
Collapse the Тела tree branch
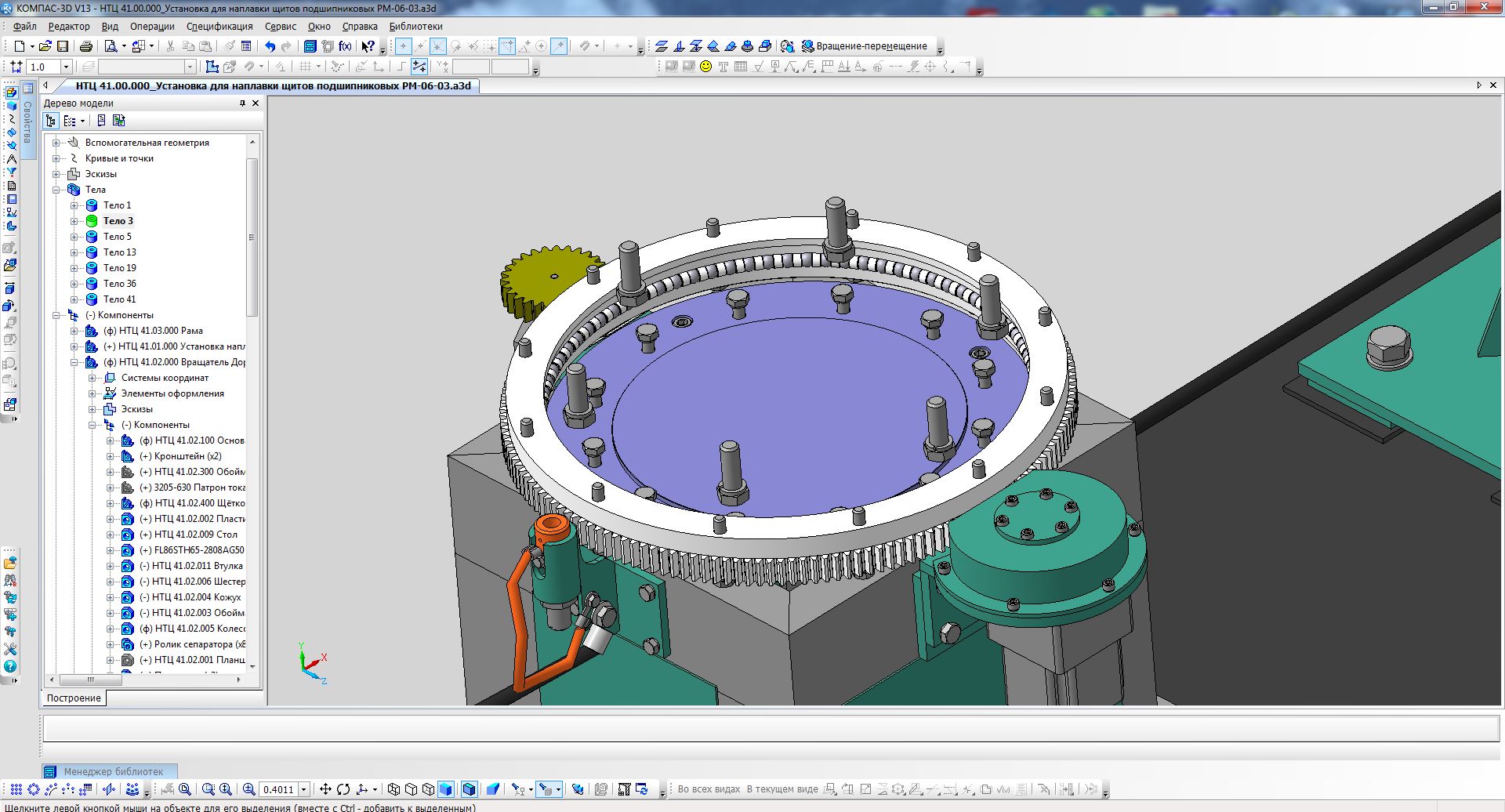(x=56, y=190)
